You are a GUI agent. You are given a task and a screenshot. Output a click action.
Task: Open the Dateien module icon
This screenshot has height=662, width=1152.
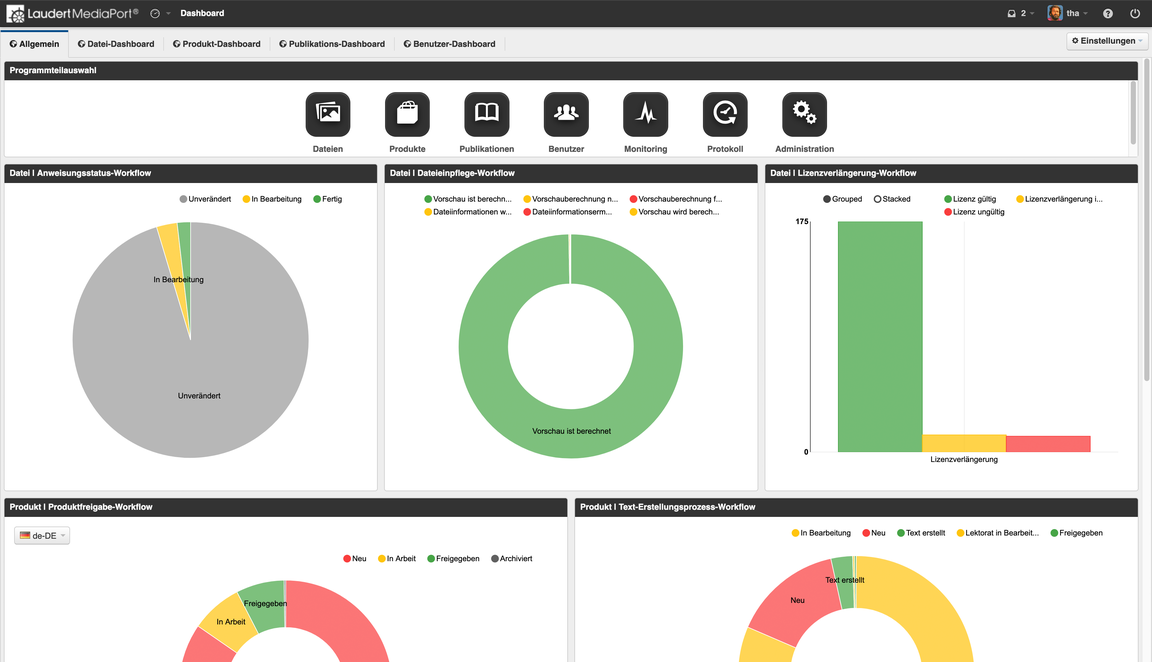[327, 115]
